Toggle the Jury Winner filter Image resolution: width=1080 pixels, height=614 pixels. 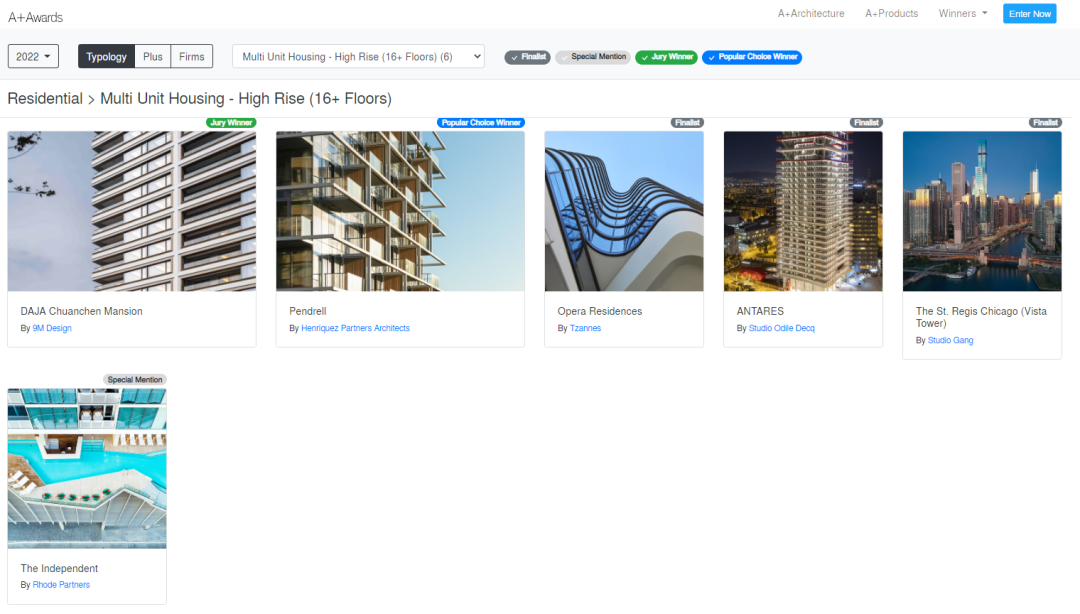coord(667,57)
